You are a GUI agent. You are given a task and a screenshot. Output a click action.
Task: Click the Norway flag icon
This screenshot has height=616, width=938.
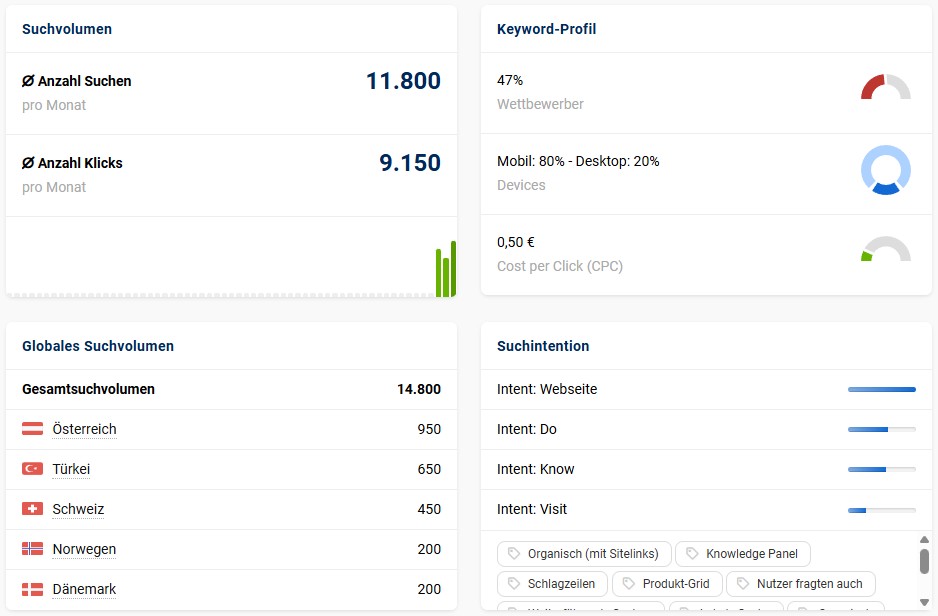click(x=32, y=549)
